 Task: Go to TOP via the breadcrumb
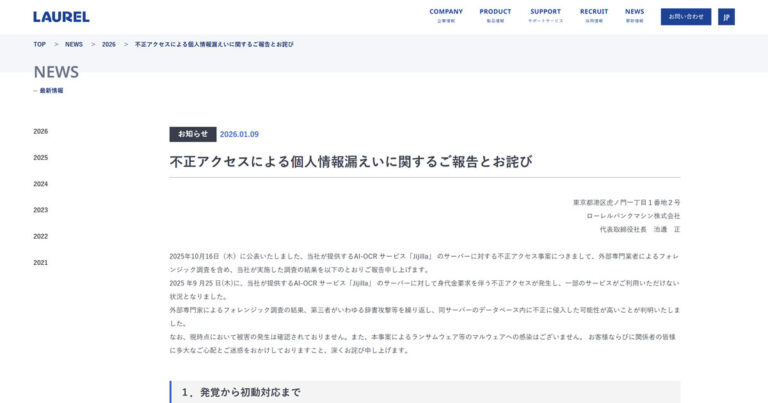[x=40, y=45]
